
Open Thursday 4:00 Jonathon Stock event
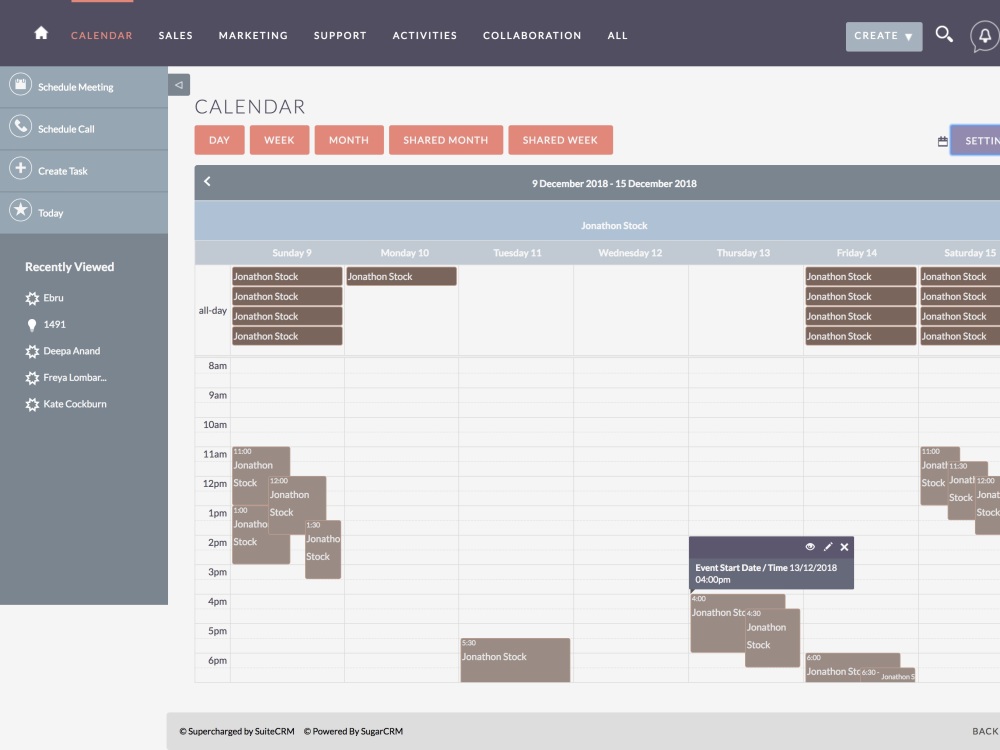(x=717, y=622)
